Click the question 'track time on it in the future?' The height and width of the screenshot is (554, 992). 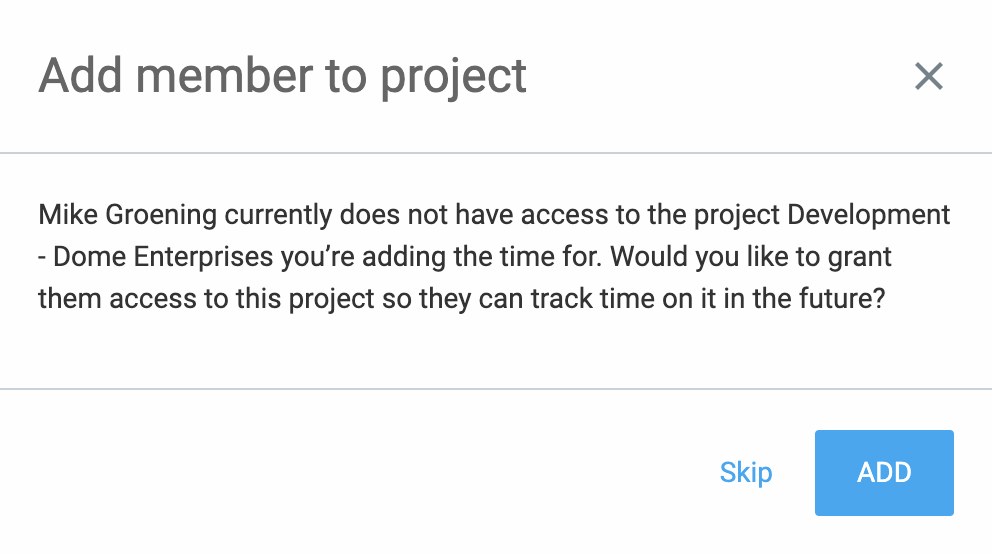point(707,299)
